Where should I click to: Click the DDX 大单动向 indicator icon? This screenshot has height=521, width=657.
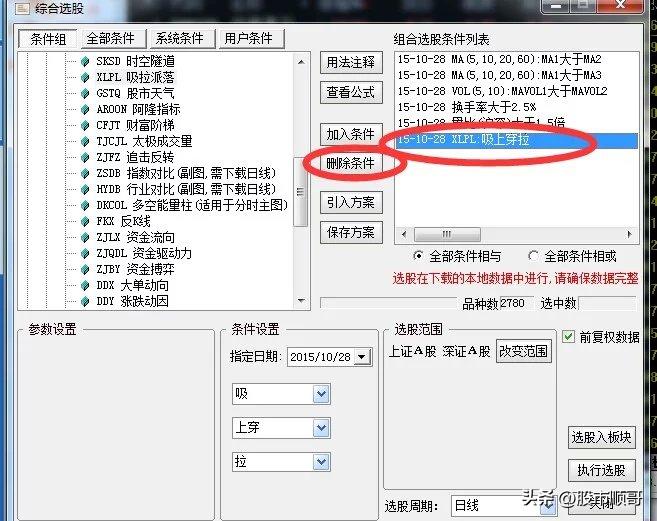pyautogui.click(x=85, y=285)
